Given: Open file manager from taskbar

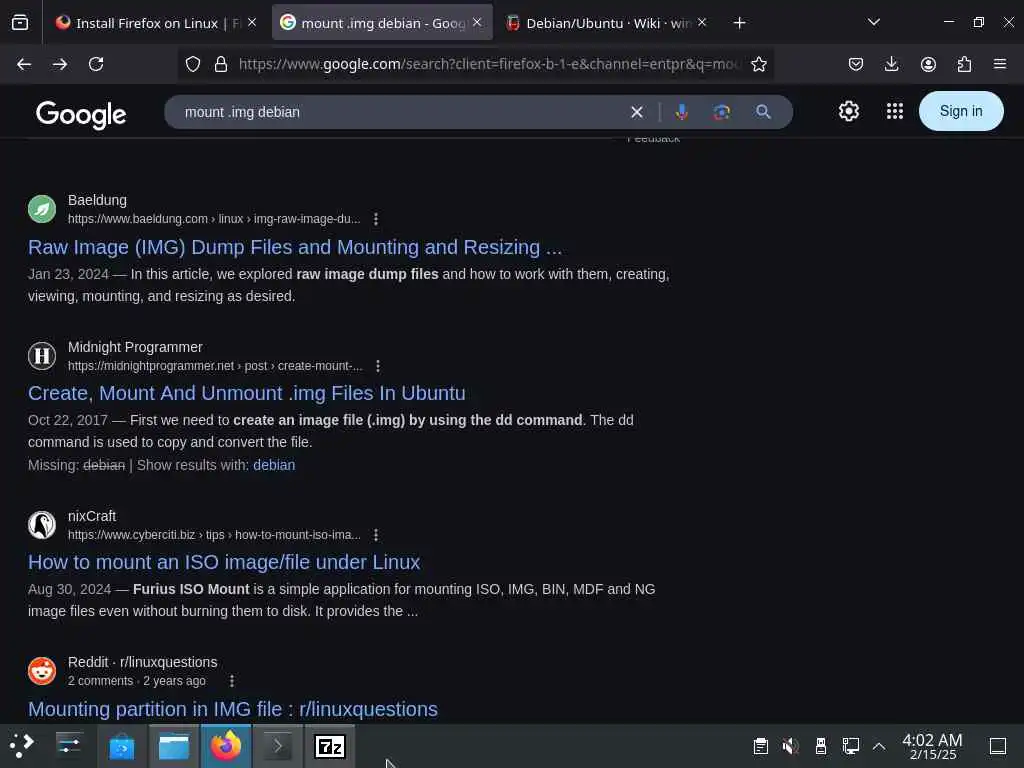Looking at the screenshot, I should pos(174,746).
